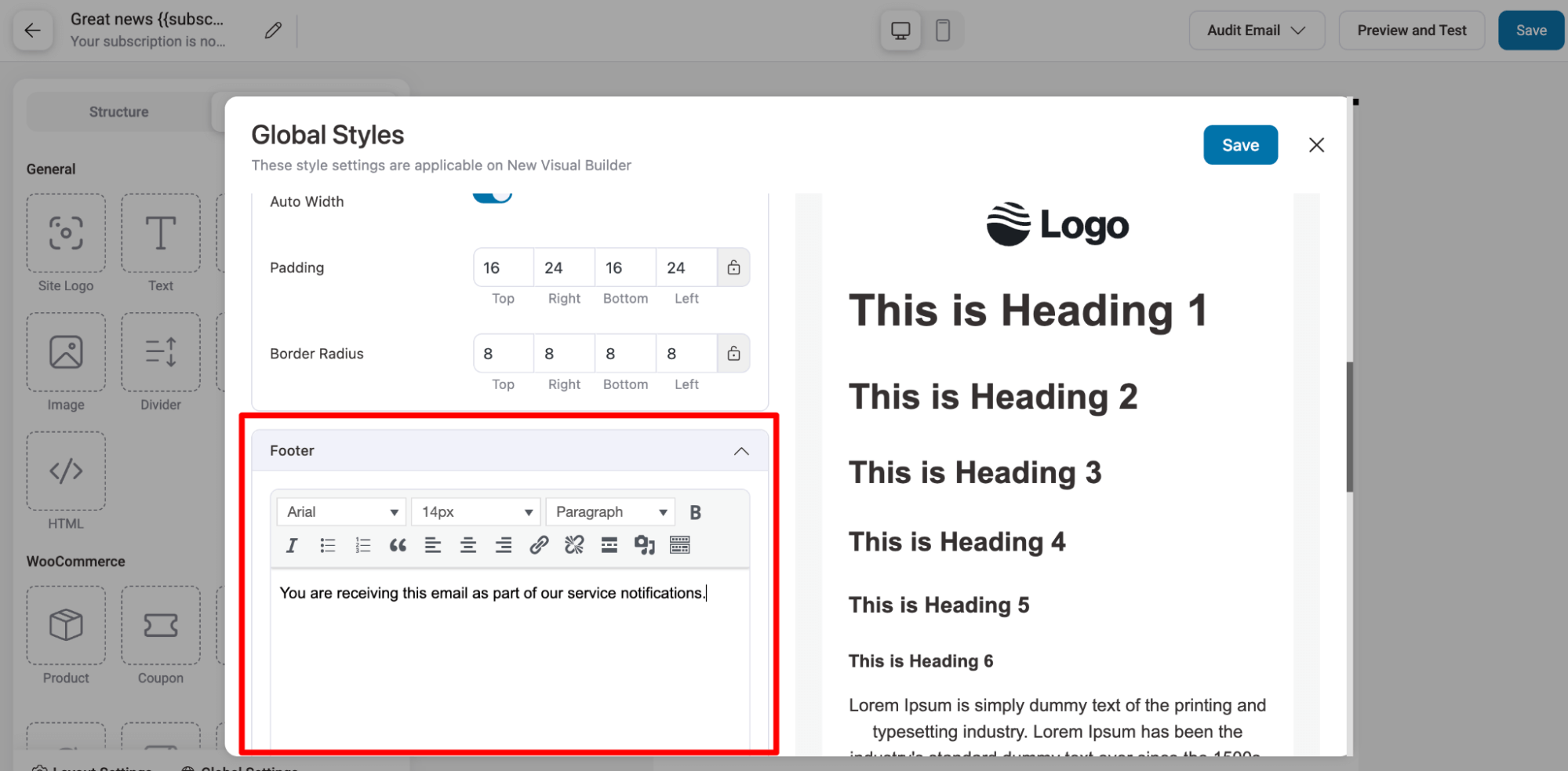Select the Divider block element
1568x771 pixels.
coord(160,352)
